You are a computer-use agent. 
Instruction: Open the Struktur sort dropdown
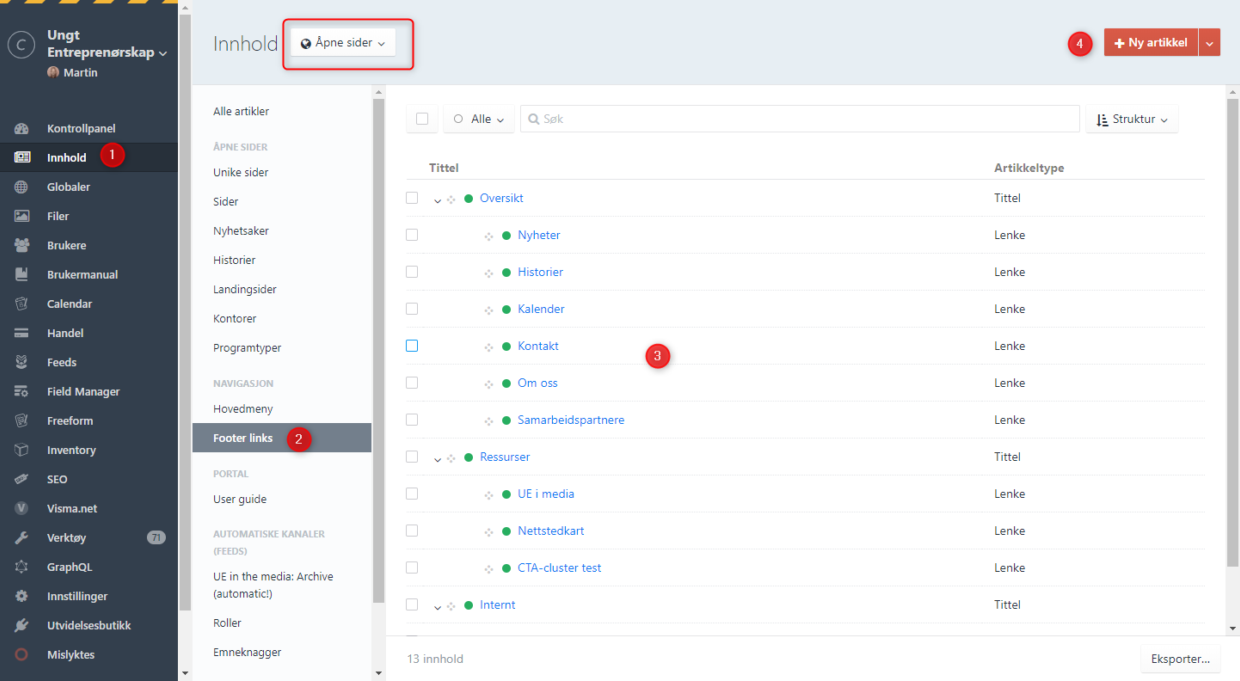[1132, 119]
